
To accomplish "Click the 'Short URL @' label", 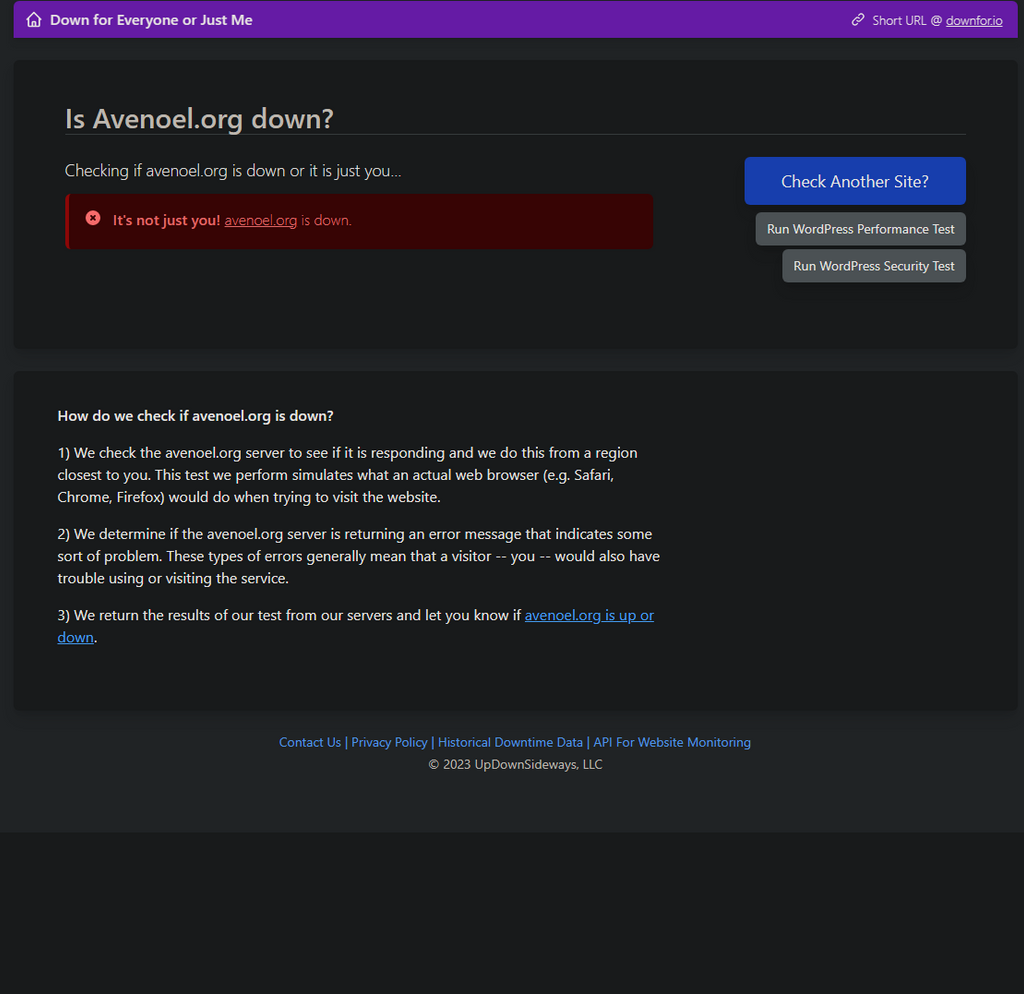I will pos(907,21).
